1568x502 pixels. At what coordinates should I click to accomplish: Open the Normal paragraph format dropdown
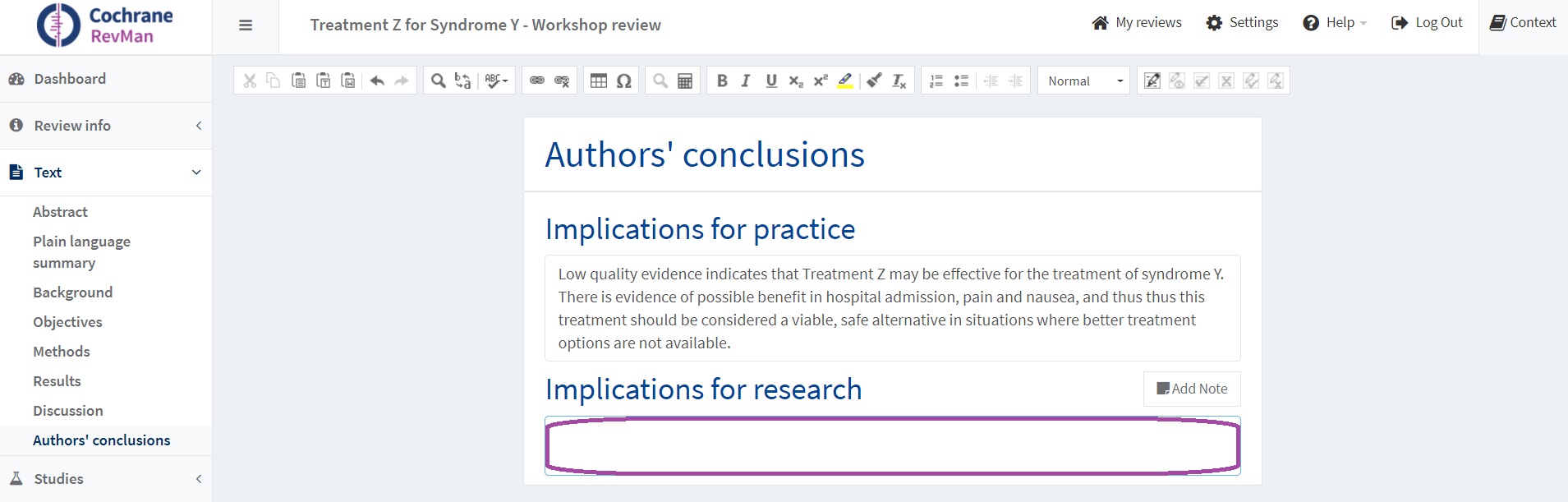tap(1084, 81)
